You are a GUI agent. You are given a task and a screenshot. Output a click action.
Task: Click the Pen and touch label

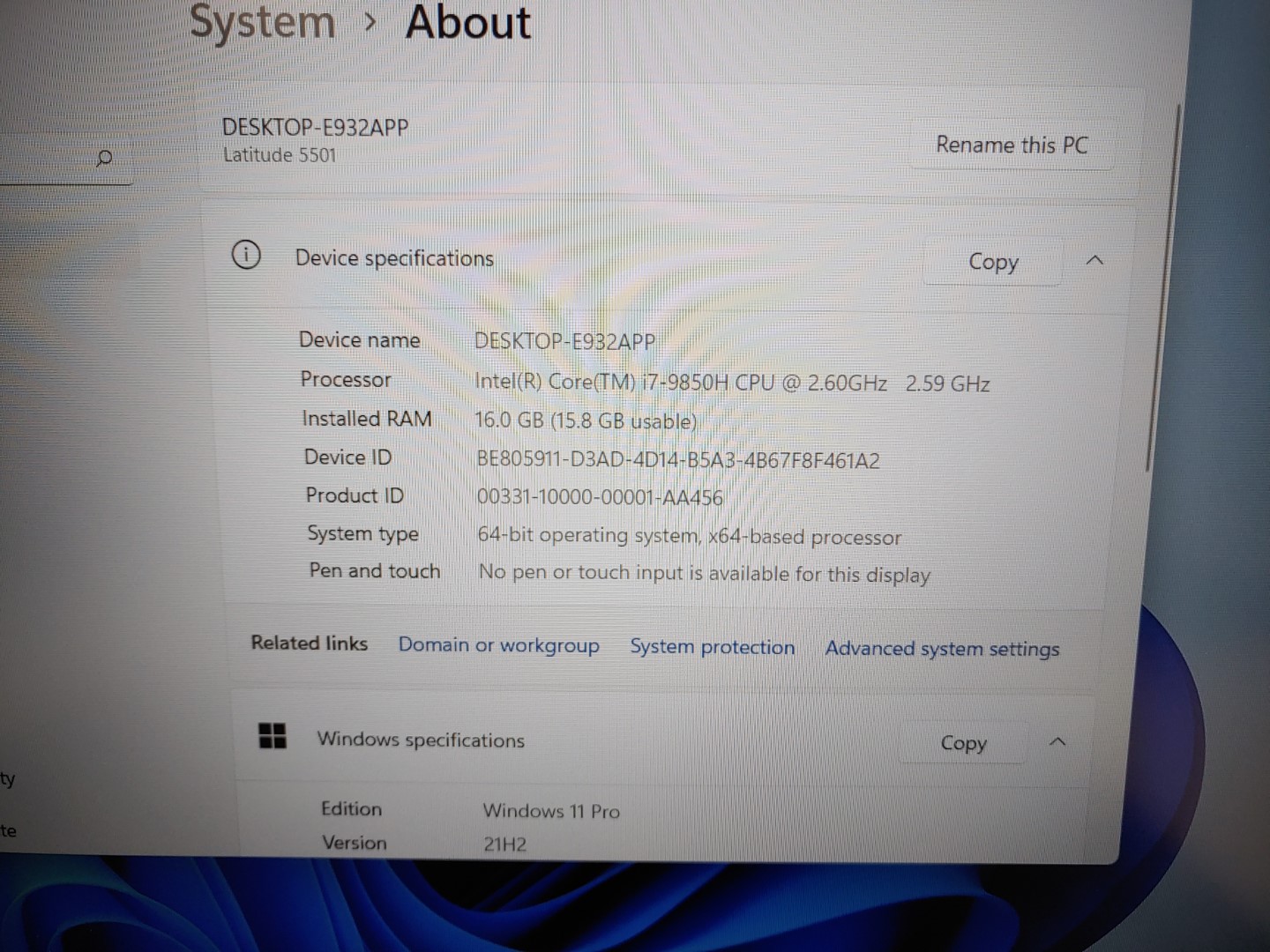point(374,571)
